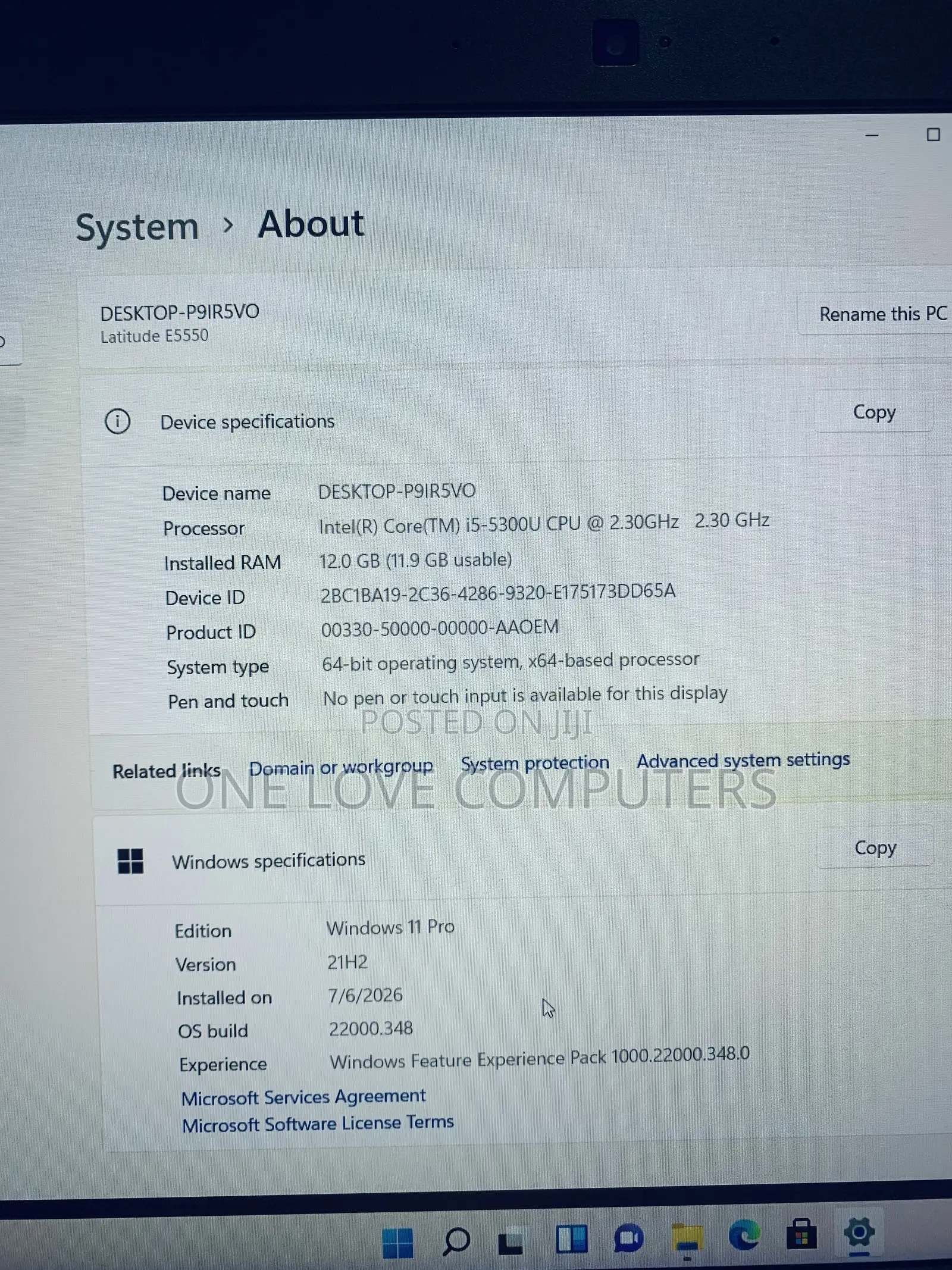Click the System type label

pyautogui.click(x=217, y=667)
